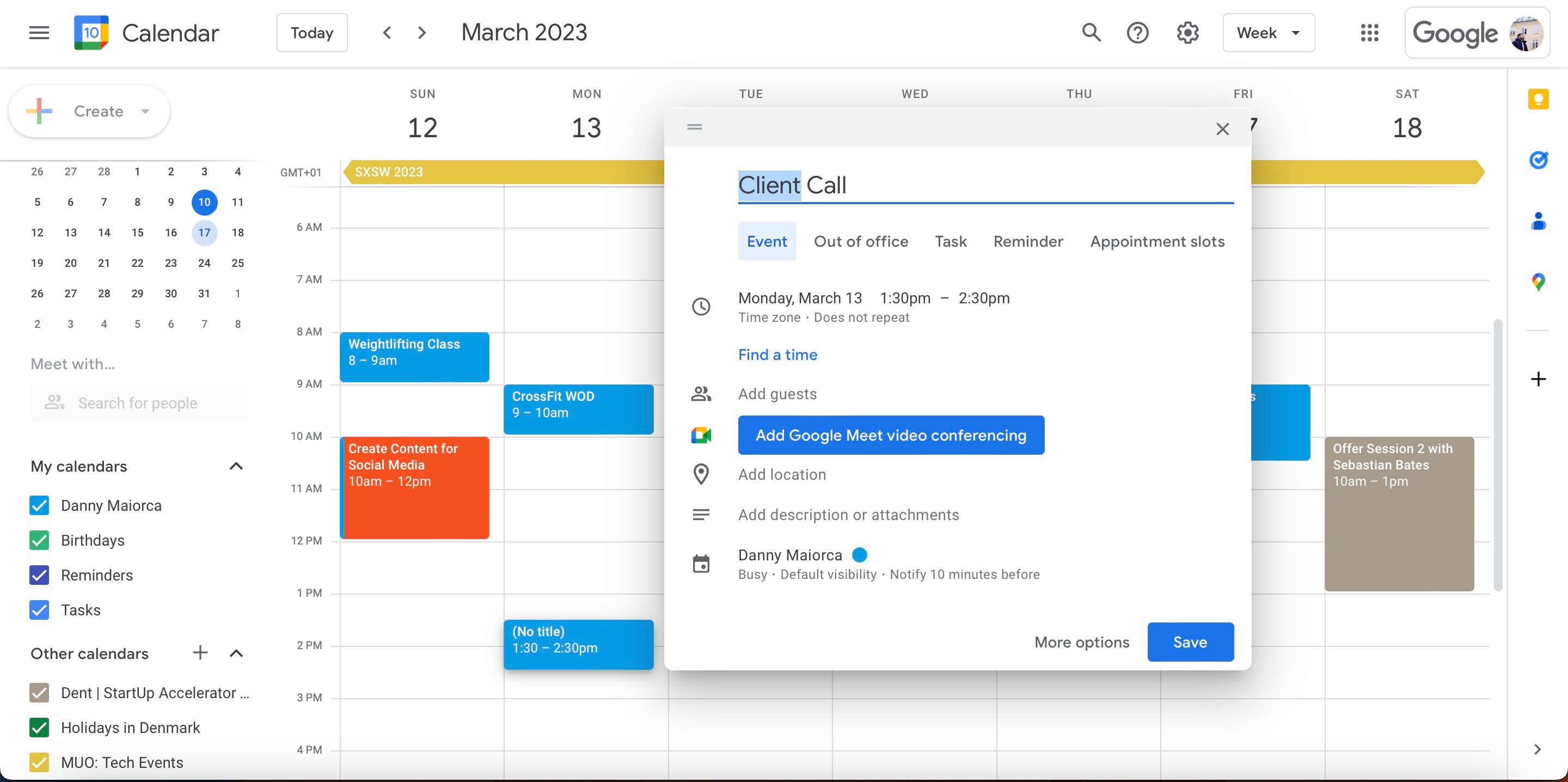Collapse Other calendars section
Viewport: 1568px width, 782px height.
click(x=236, y=653)
